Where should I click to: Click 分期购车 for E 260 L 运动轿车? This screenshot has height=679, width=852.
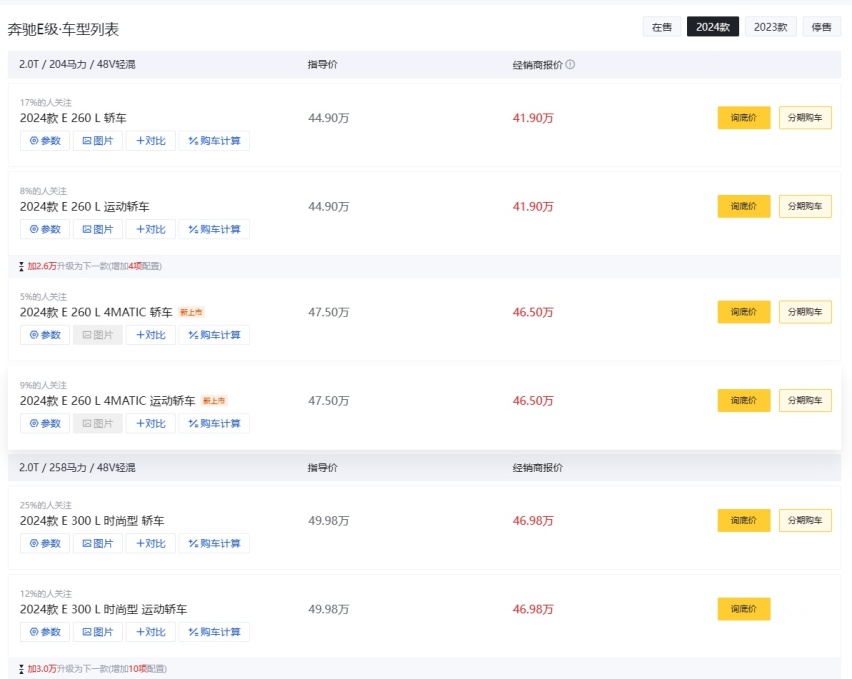click(x=805, y=206)
